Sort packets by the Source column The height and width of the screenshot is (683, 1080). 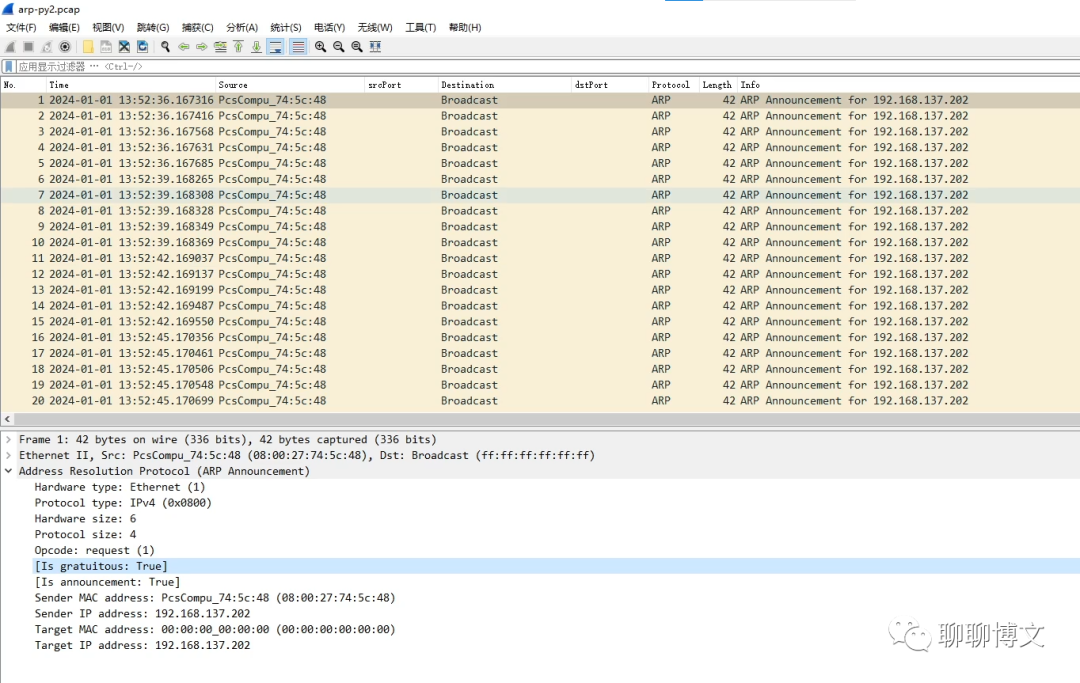[290, 85]
